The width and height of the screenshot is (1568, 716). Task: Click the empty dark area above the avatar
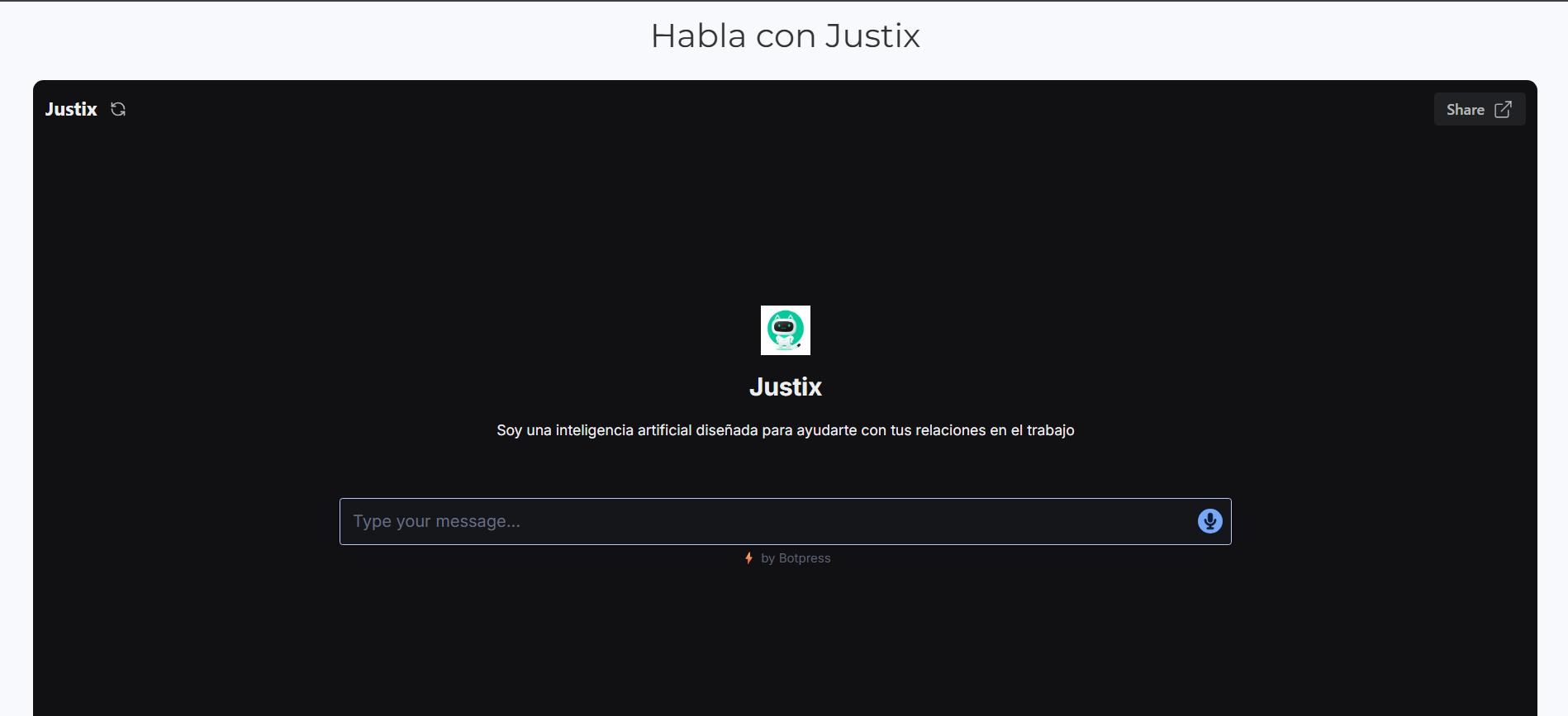[785, 215]
